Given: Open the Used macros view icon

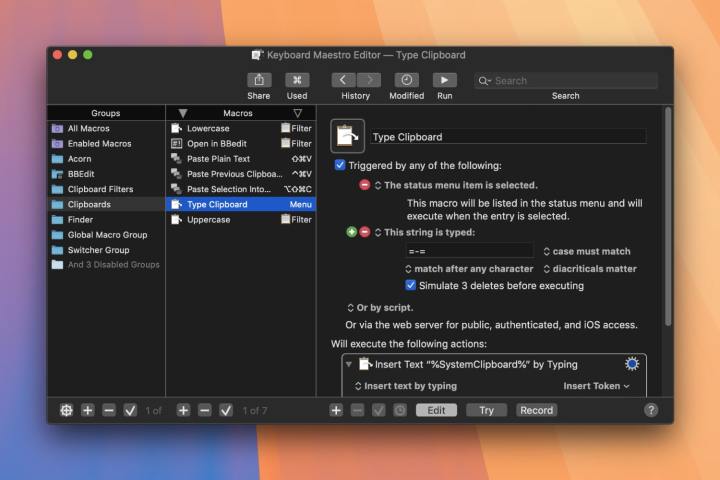Looking at the screenshot, I should click(297, 80).
